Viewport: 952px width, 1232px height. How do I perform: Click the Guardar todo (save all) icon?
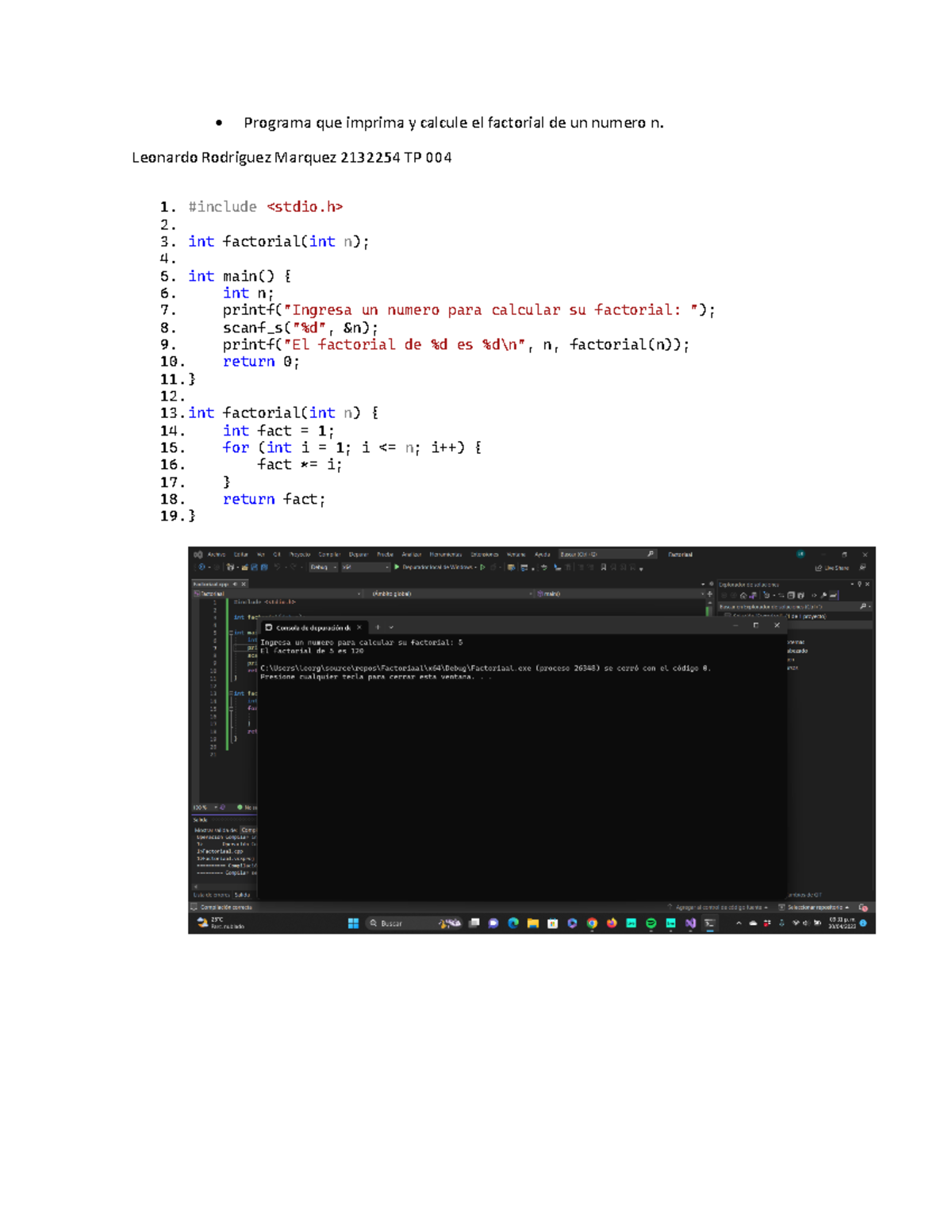click(263, 568)
